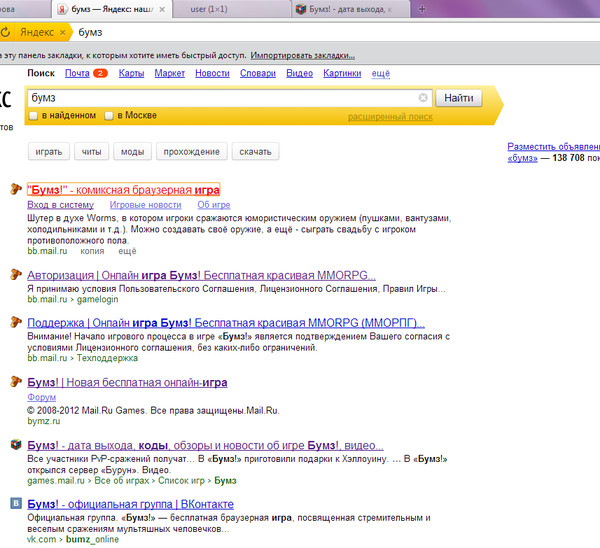
Task: Open 'Об игре' sitelink
Action: [x=214, y=205]
